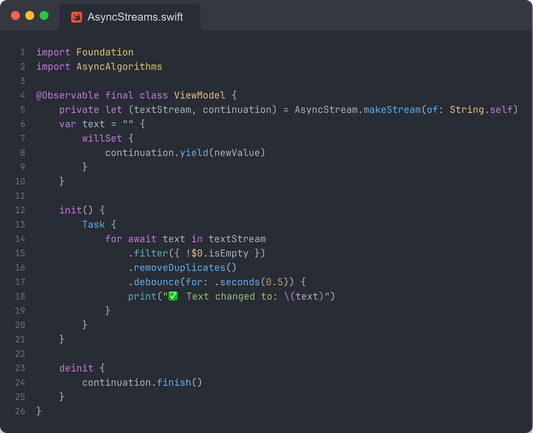
Task: Click "AsyncAlgorithms" import name
Action: pyautogui.click(x=119, y=67)
